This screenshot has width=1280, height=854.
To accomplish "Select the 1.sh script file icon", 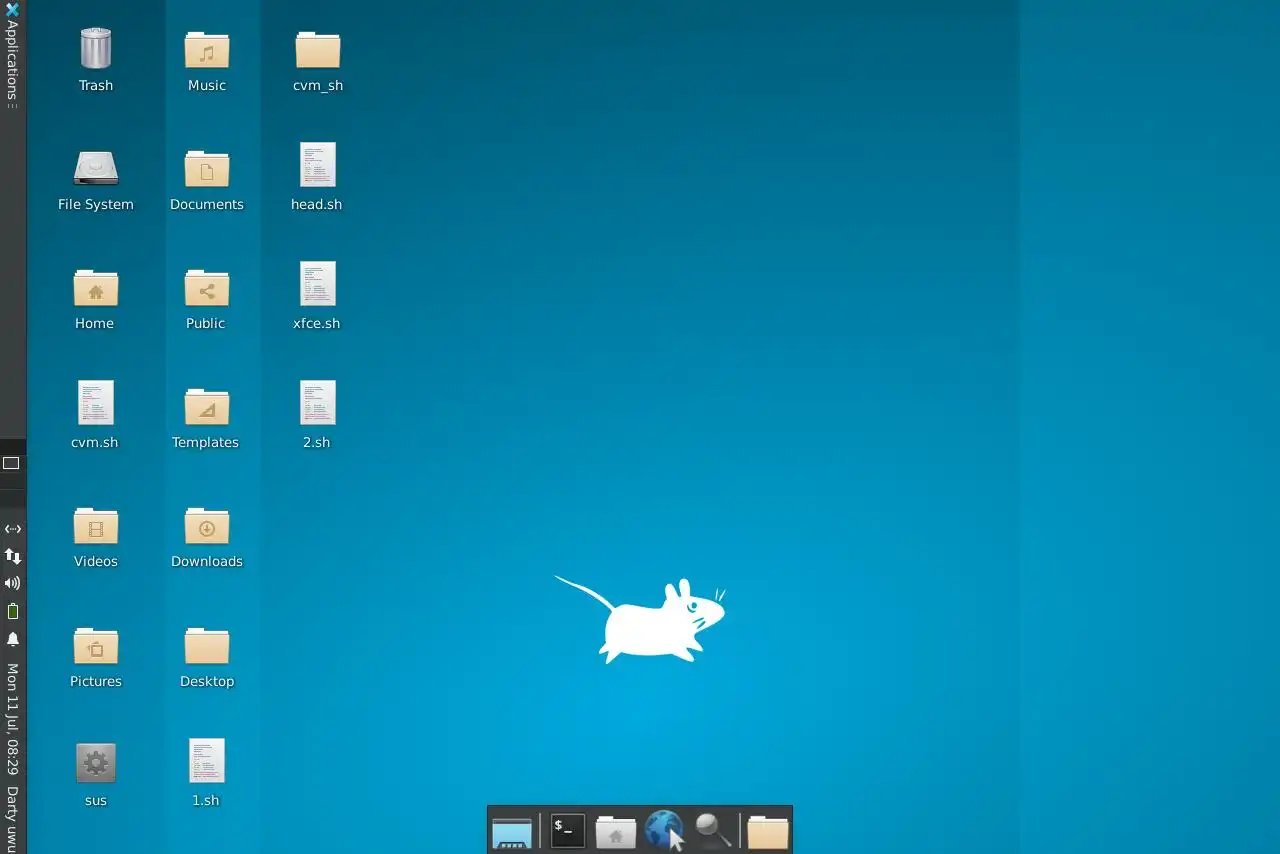I will click(x=207, y=761).
